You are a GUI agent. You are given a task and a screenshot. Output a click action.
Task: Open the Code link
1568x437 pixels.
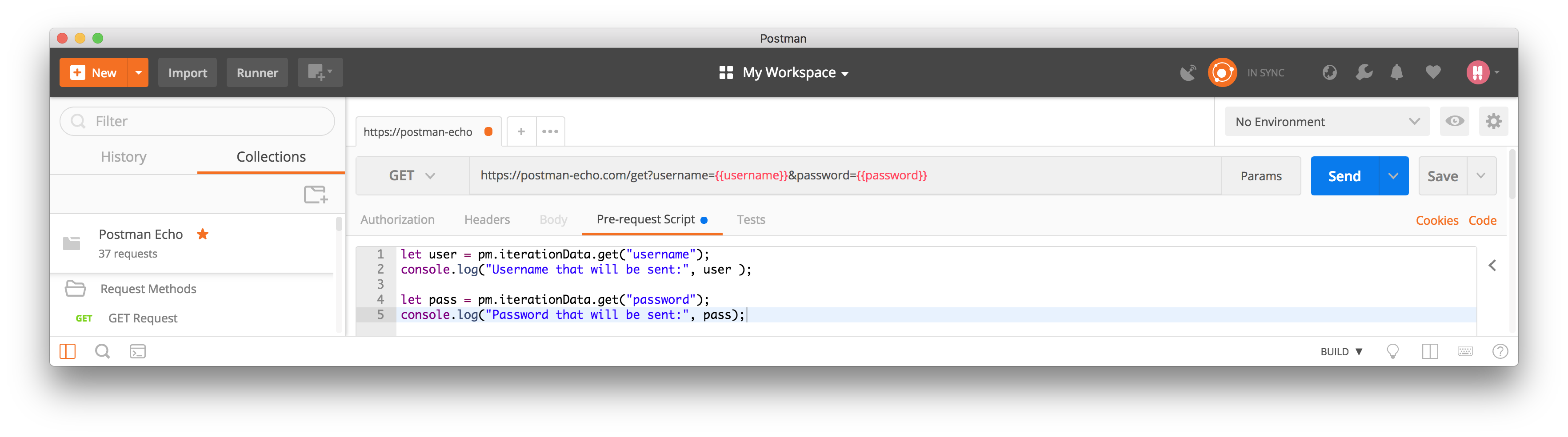pos(1482,220)
